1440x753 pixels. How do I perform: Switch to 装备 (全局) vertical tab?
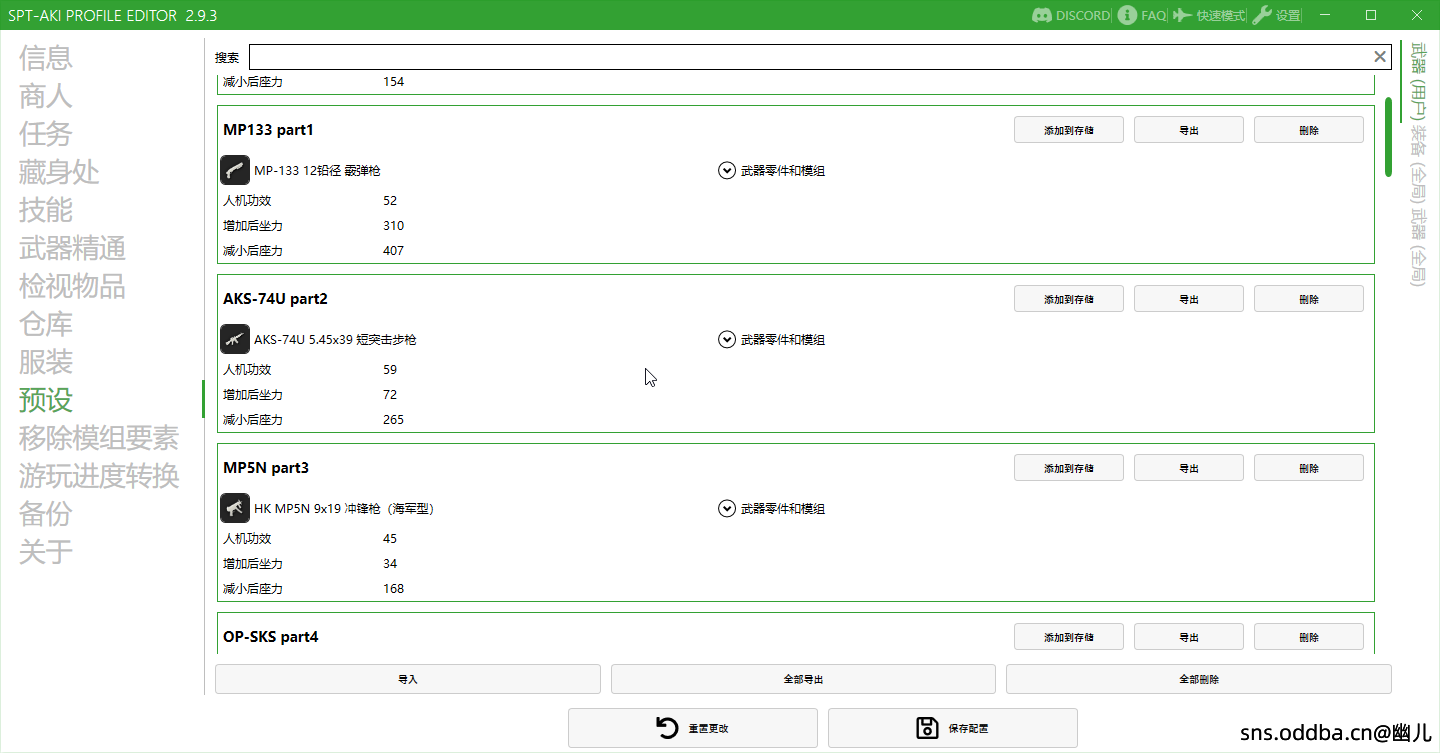[x=1417, y=164]
